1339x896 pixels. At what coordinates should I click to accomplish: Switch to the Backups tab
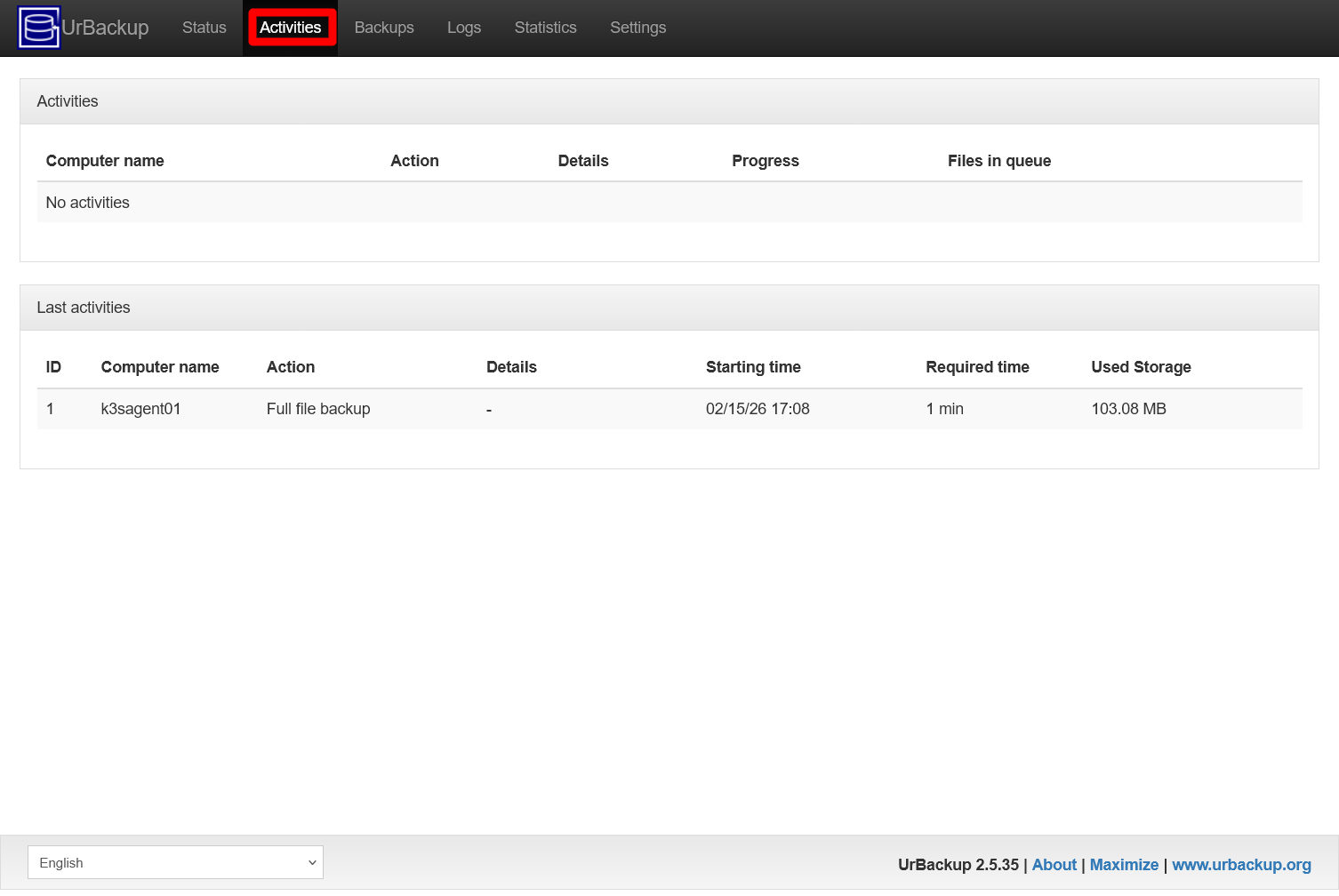(384, 28)
